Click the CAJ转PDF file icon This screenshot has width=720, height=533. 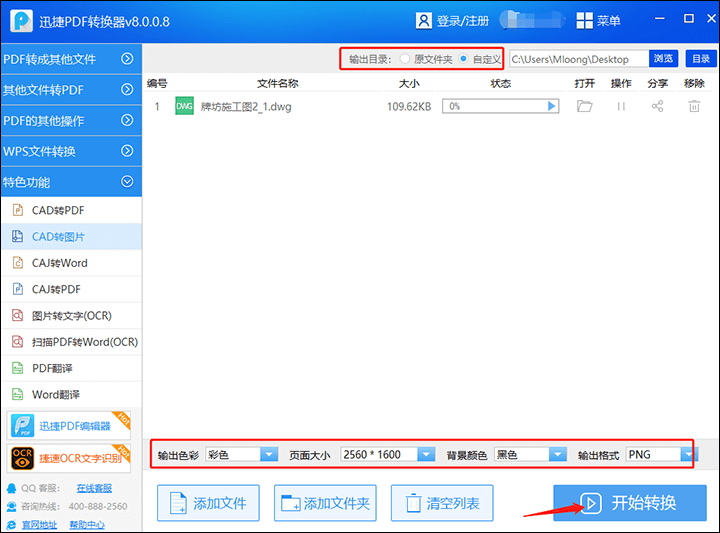click(17, 289)
